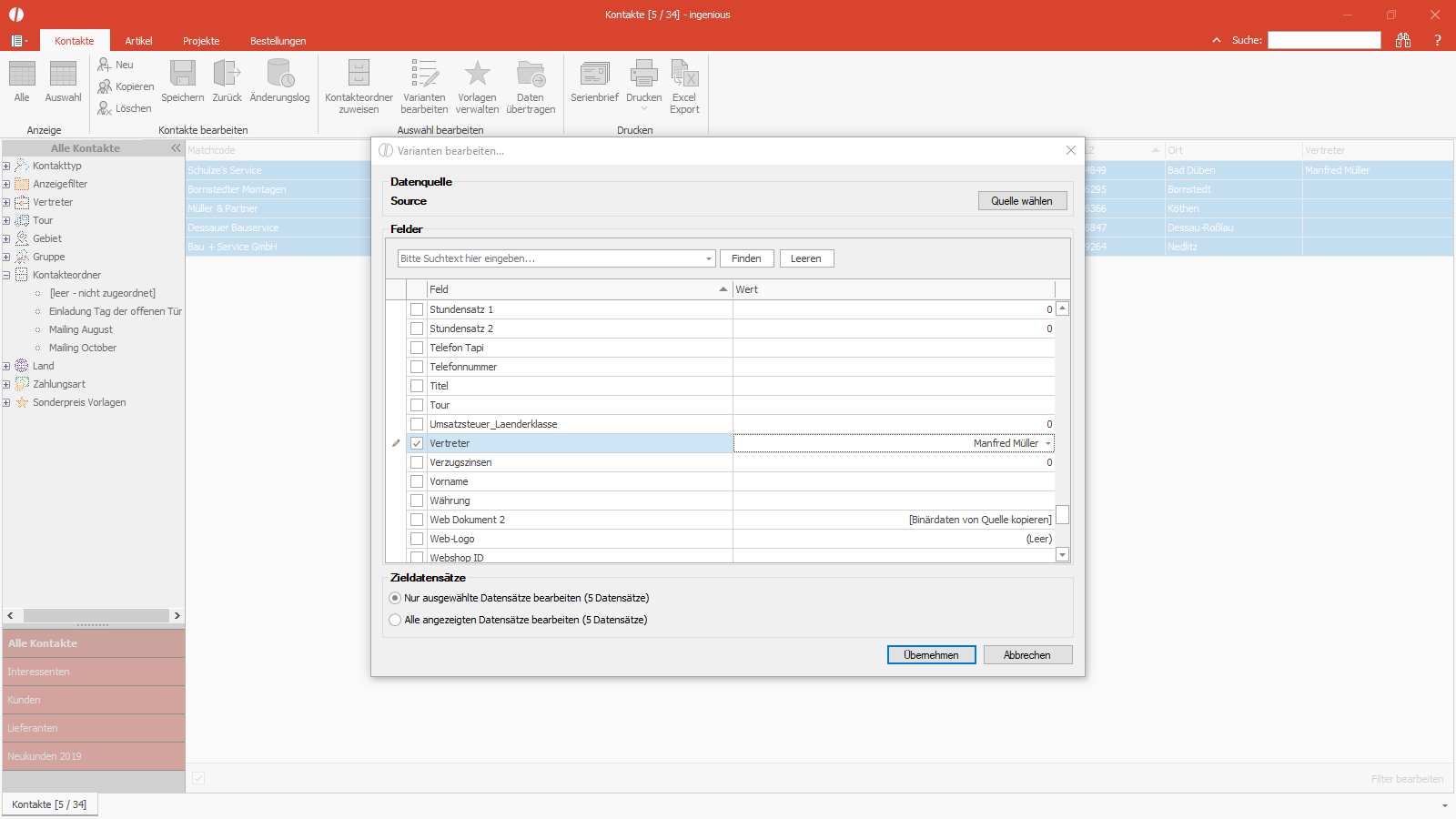Uncheck the Vertreter field checkbox
Screen dimensions: 1456x819
417,443
